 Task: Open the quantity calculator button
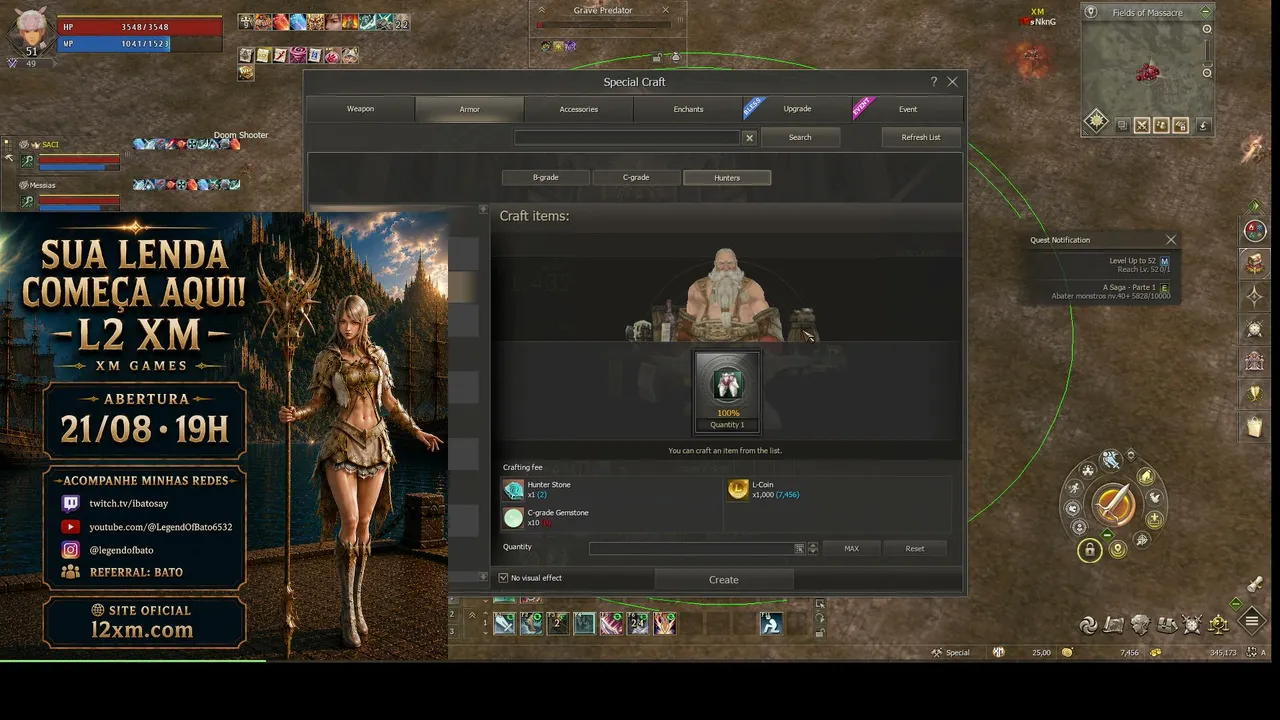(799, 548)
